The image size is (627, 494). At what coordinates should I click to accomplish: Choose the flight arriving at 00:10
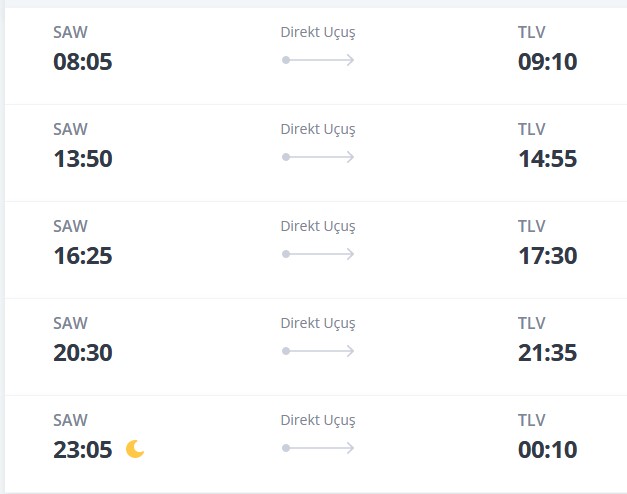(x=547, y=450)
